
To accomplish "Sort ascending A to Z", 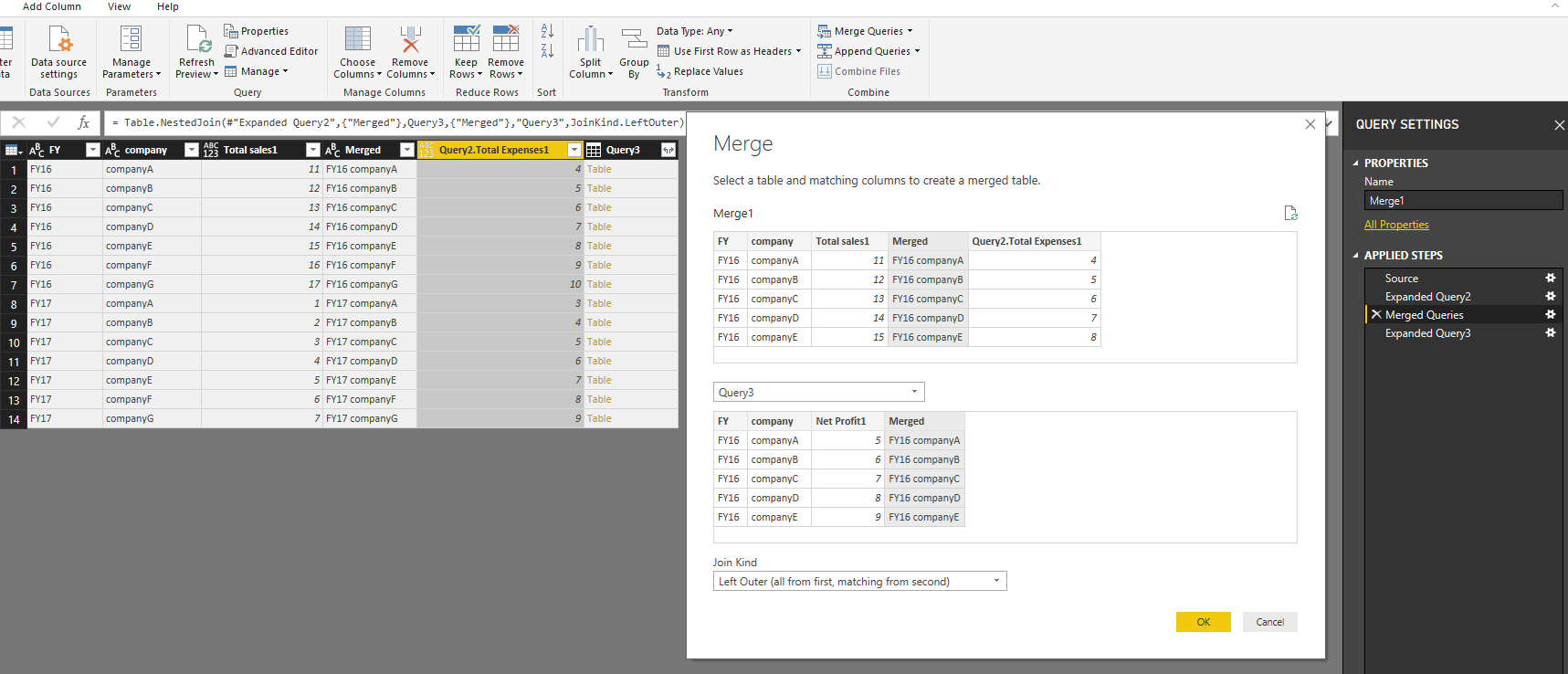I will 547,31.
